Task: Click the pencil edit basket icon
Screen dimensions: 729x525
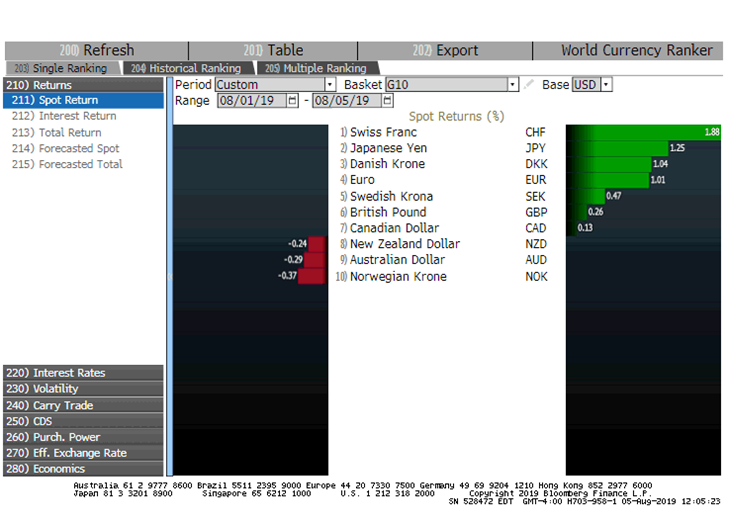Action: point(529,85)
